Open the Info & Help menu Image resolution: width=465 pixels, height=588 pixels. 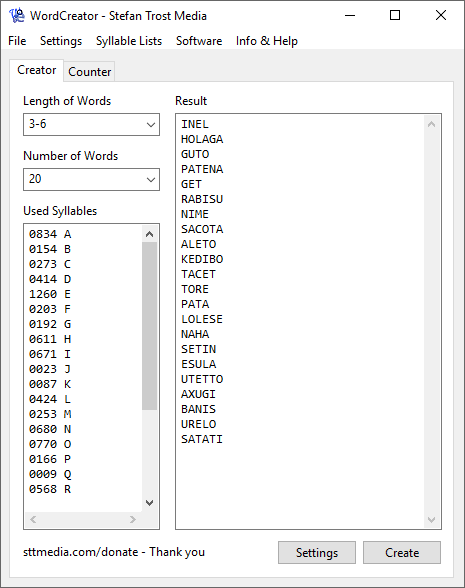click(x=267, y=41)
